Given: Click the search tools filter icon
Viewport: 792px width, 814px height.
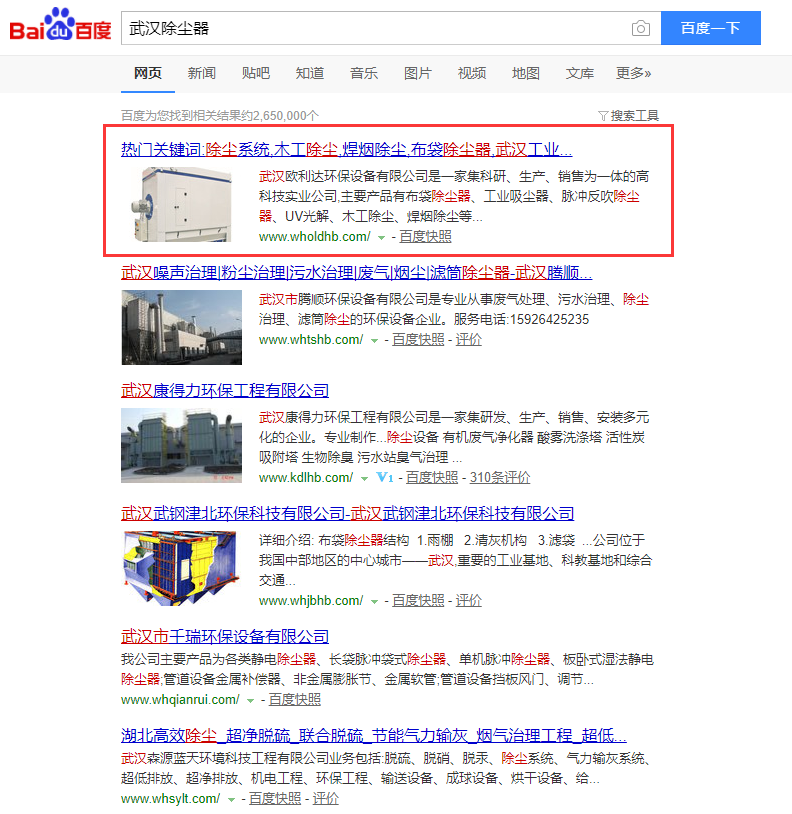Looking at the screenshot, I should (603, 115).
